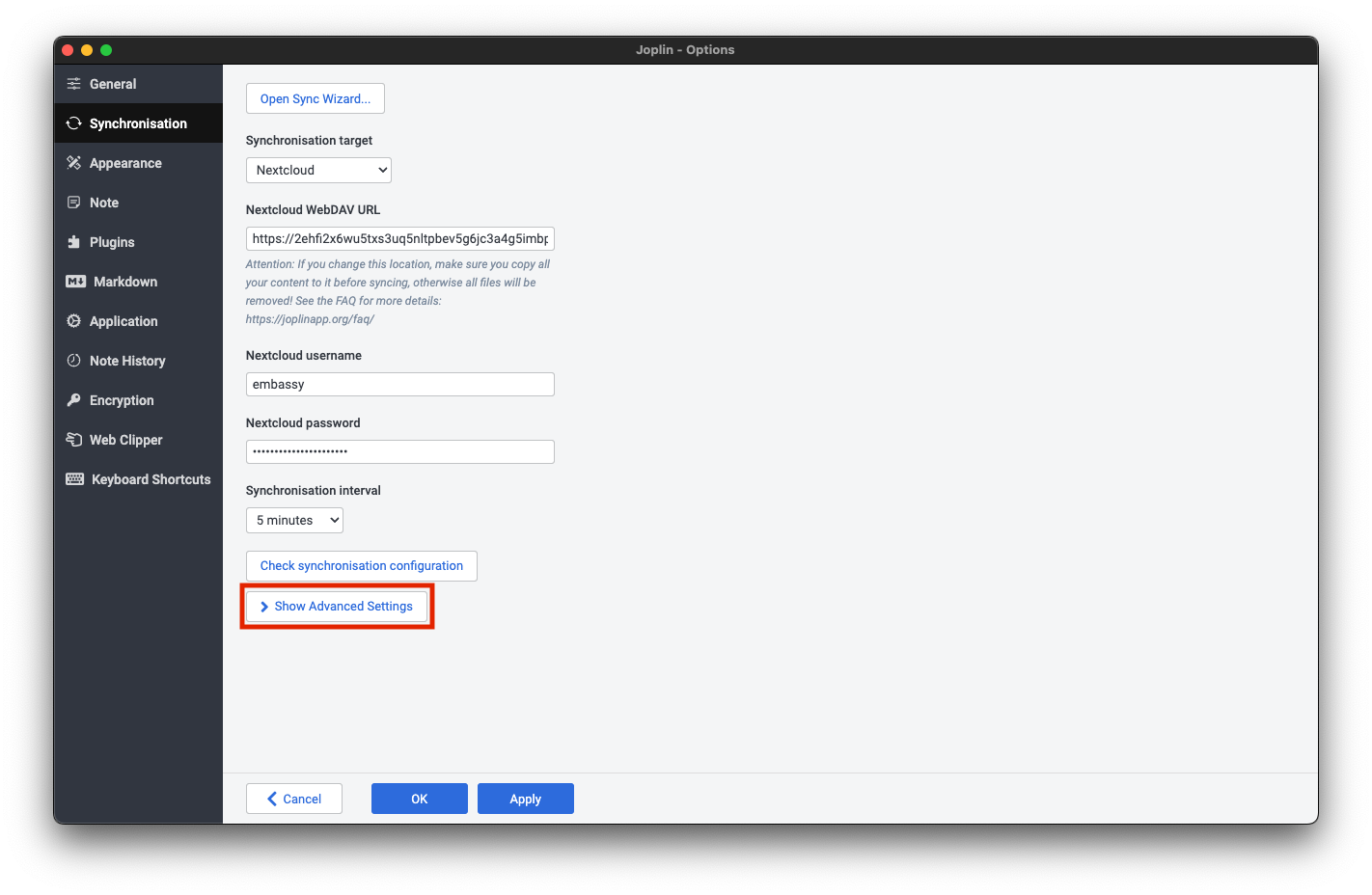Click the Nextcloud username field
1372x895 pixels.
click(x=399, y=384)
